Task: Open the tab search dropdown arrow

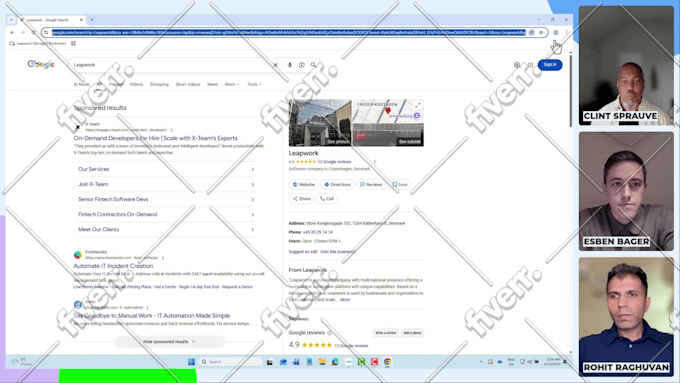Action: click(x=11, y=20)
